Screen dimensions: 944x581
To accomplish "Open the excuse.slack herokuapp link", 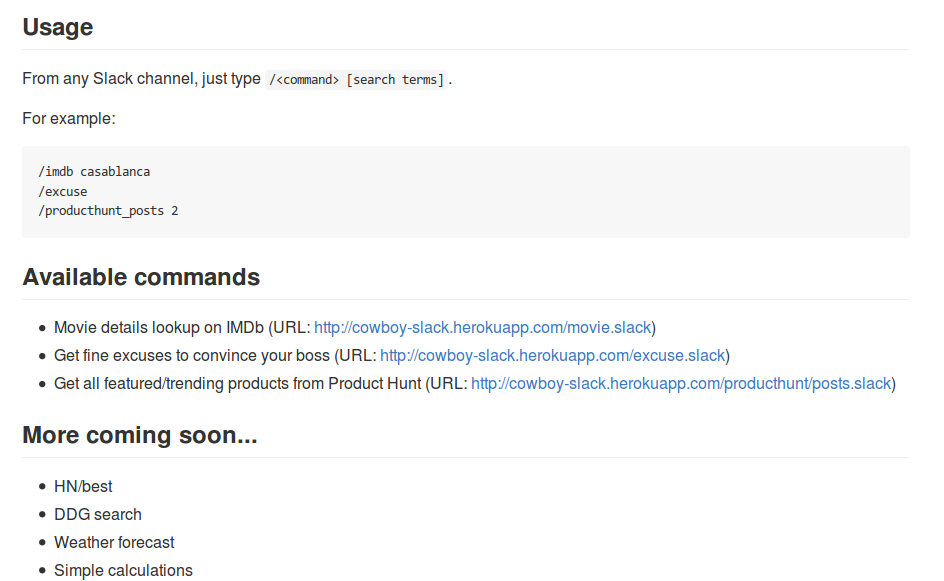I will click(553, 356).
